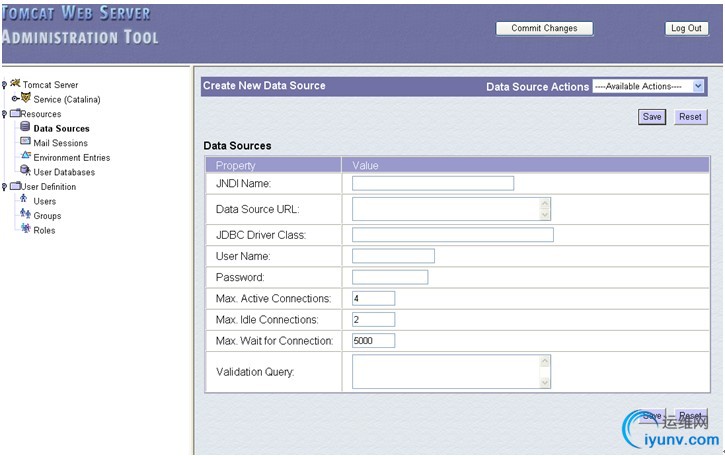725x456 pixels.
Task: Click the Mail Sessions envelope icon
Action: (x=25, y=141)
